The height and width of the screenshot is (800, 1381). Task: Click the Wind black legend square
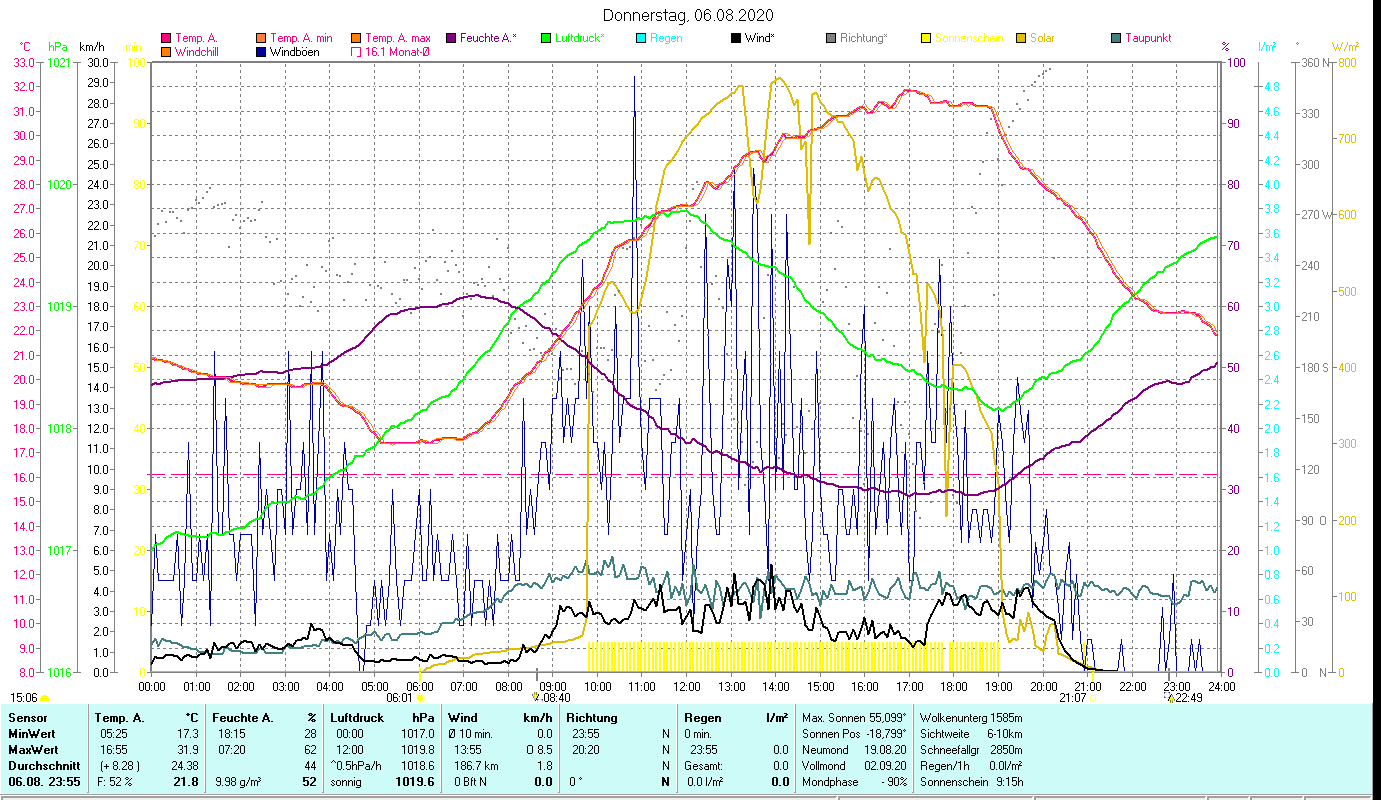coord(735,38)
